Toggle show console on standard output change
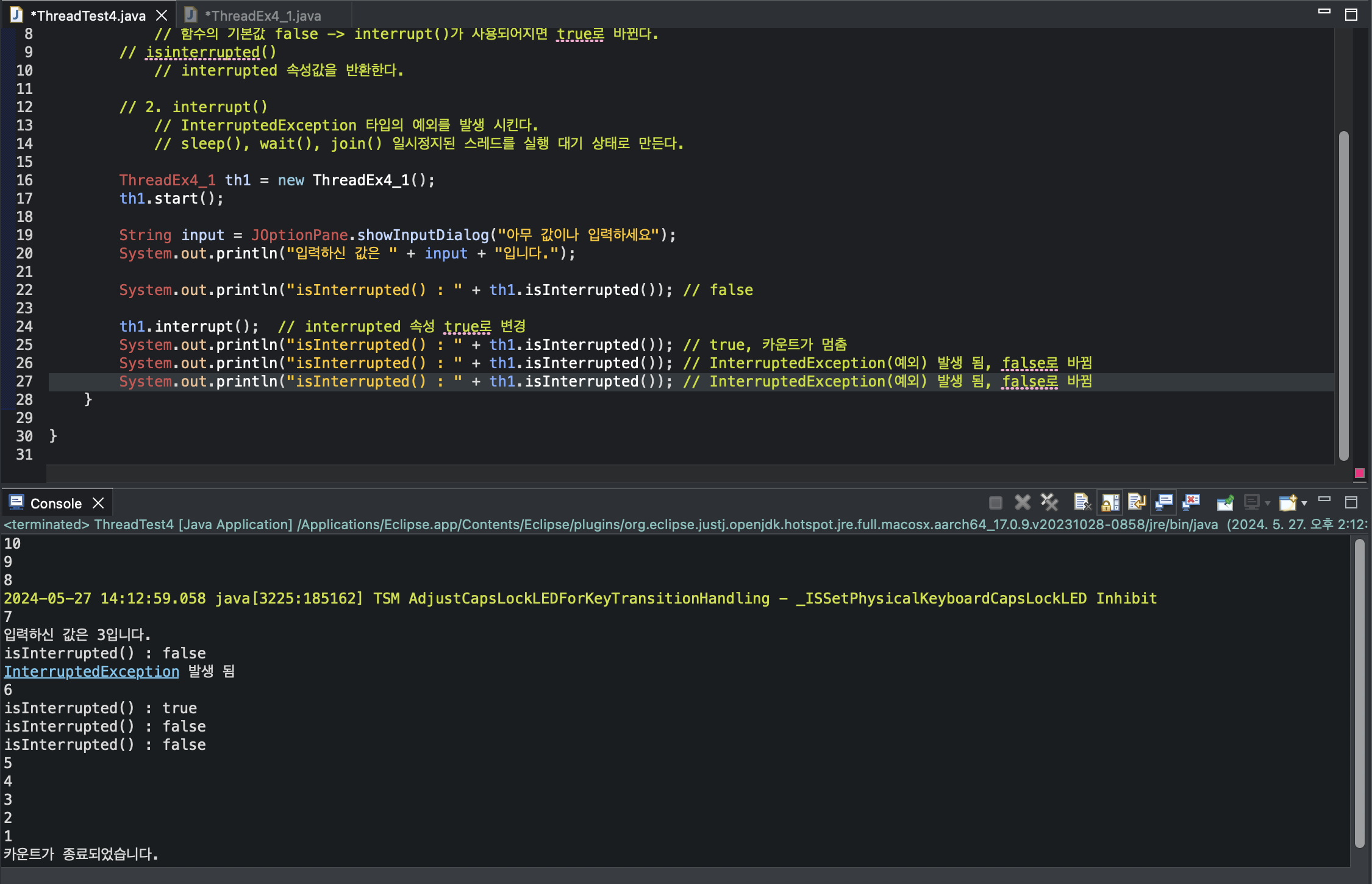Screen dimensions: 1372x884 point(1164,502)
